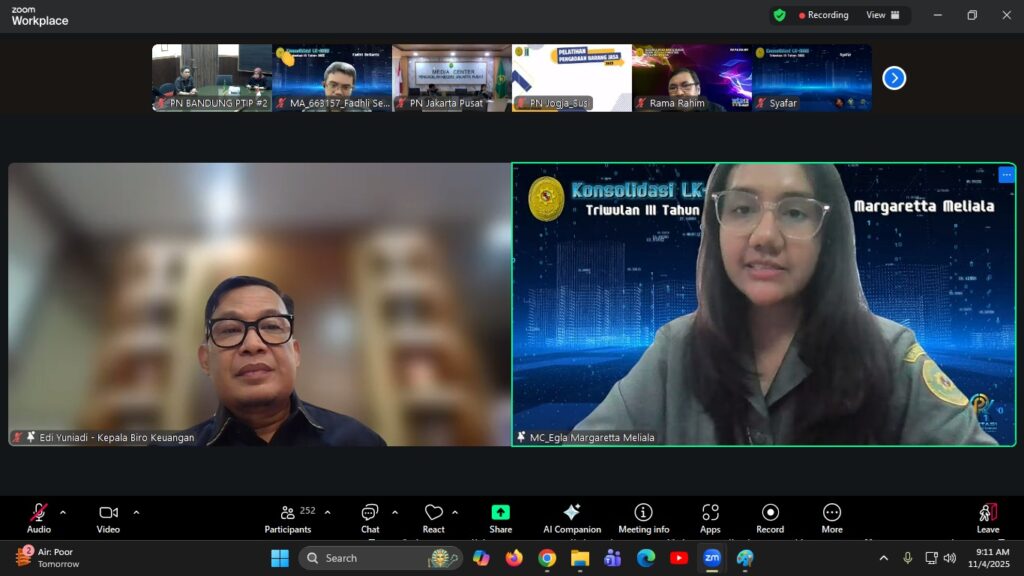Expand audio options arrow next to Audio

[63, 512]
